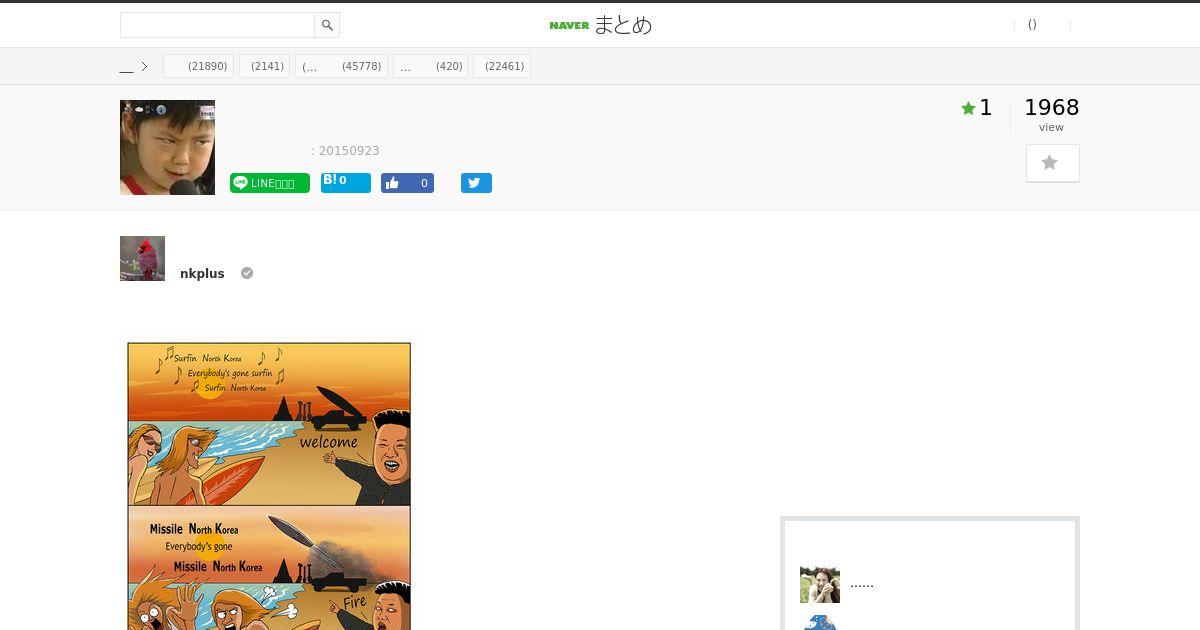Click the search magnifier button
1200x630 pixels.
327,25
